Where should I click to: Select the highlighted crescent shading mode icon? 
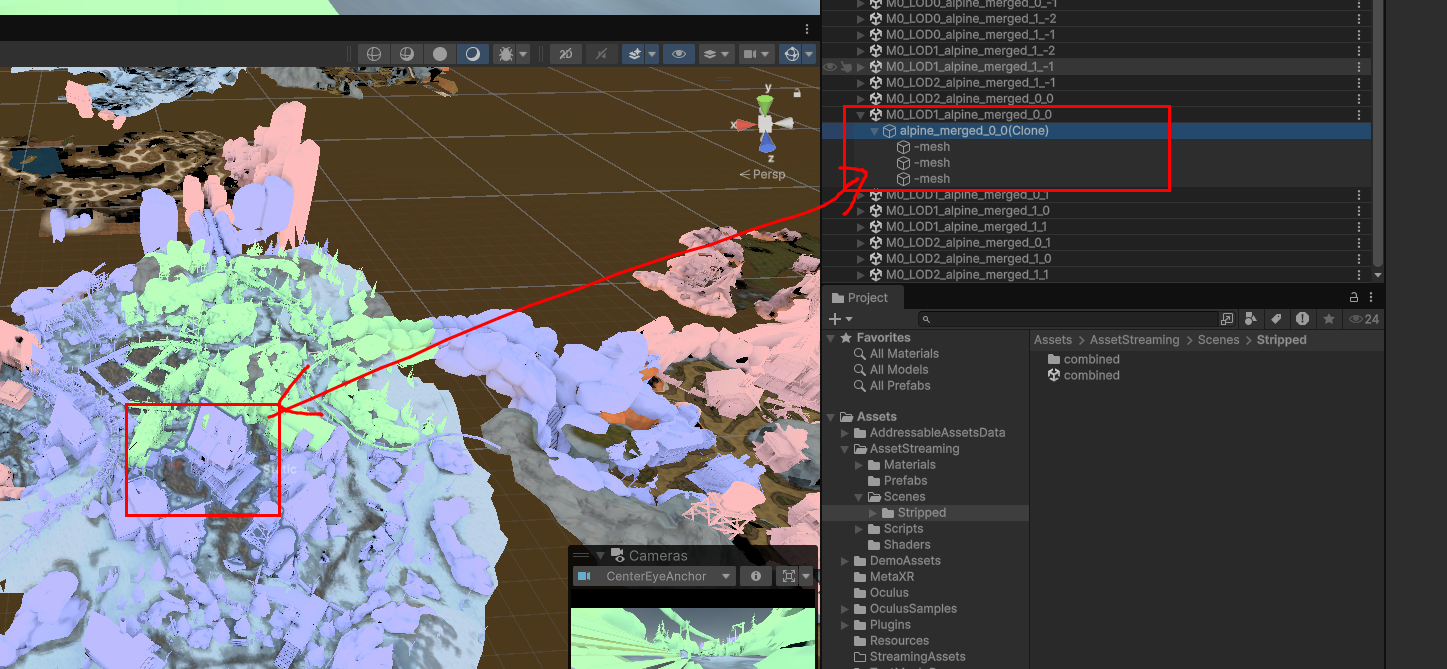pyautogui.click(x=473, y=54)
